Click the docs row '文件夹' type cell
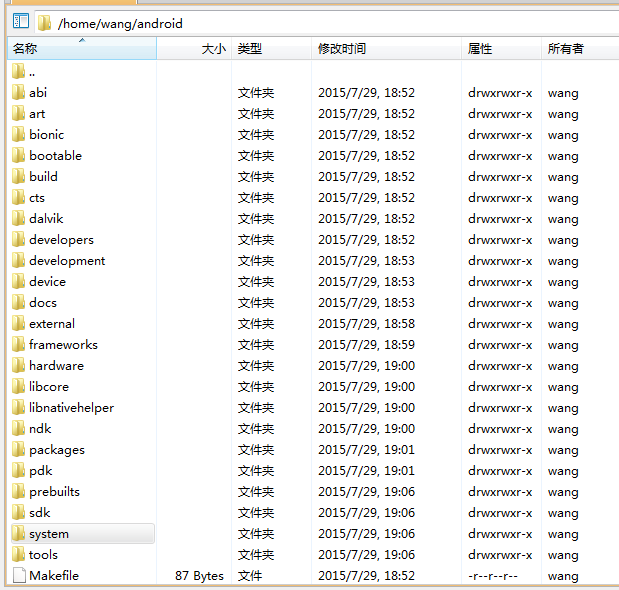The height and width of the screenshot is (590, 619). (256, 303)
